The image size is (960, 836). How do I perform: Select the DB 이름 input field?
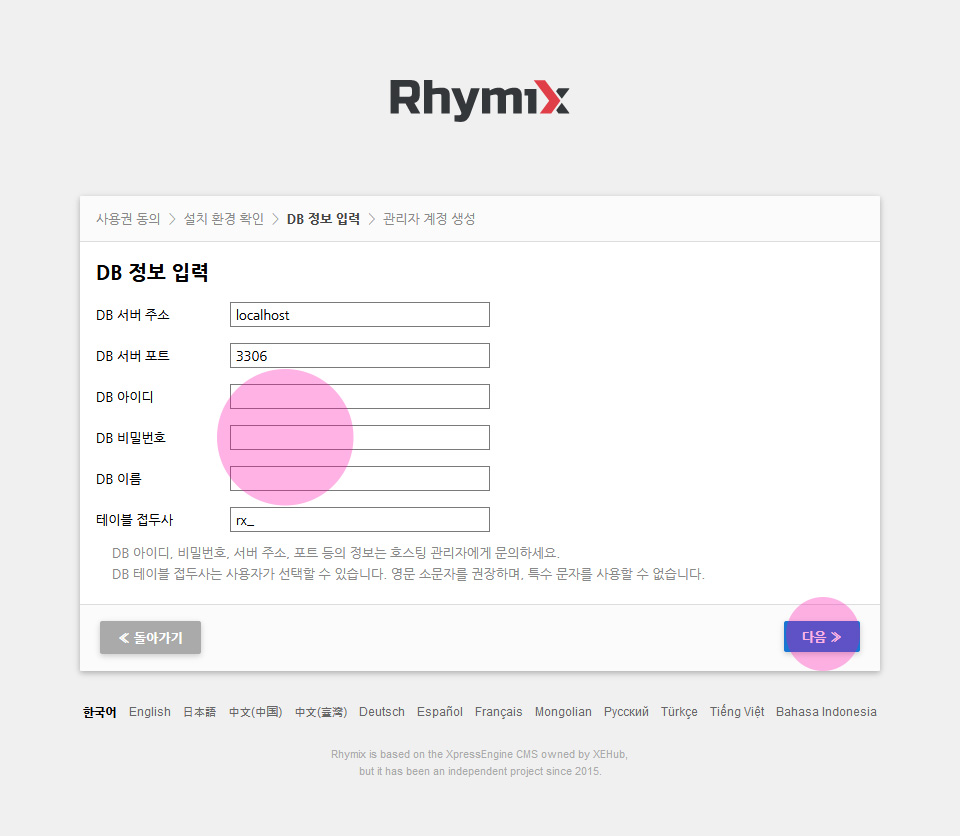click(359, 479)
